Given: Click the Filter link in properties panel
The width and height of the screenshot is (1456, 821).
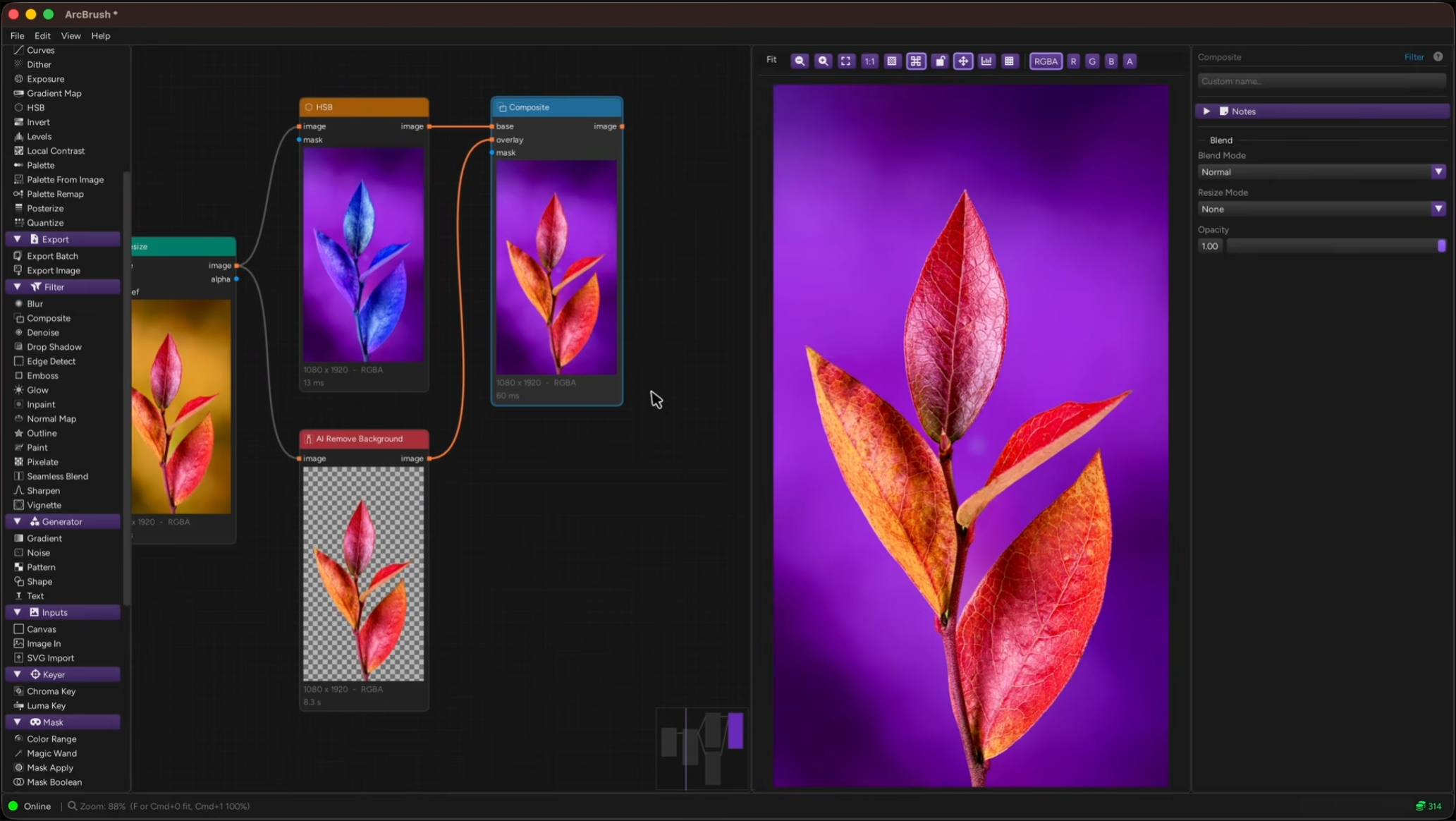Looking at the screenshot, I should click(x=1414, y=57).
